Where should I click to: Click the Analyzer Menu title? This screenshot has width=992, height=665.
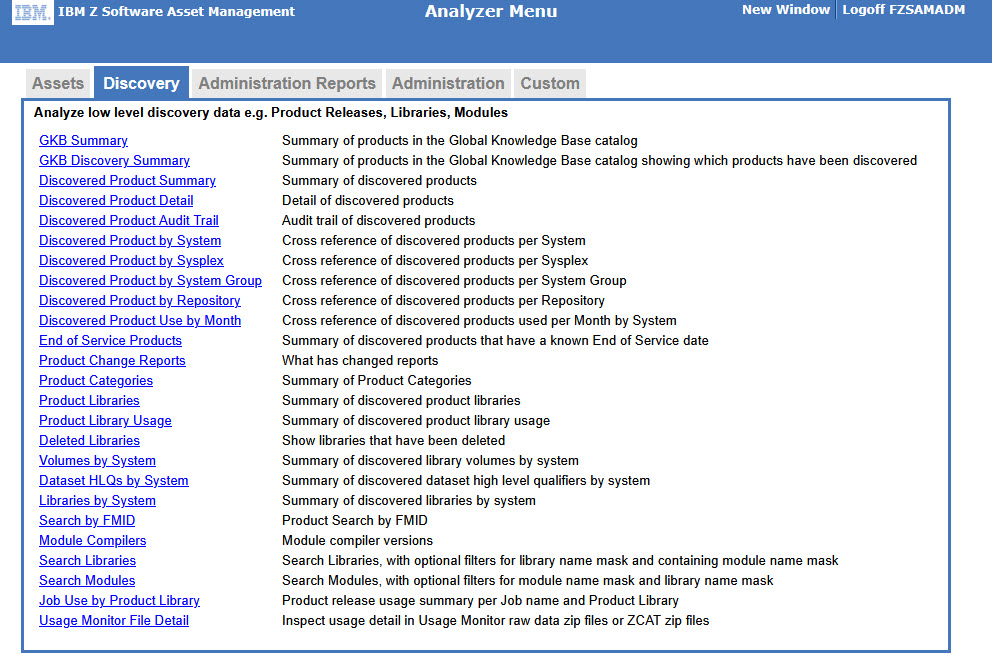click(491, 11)
